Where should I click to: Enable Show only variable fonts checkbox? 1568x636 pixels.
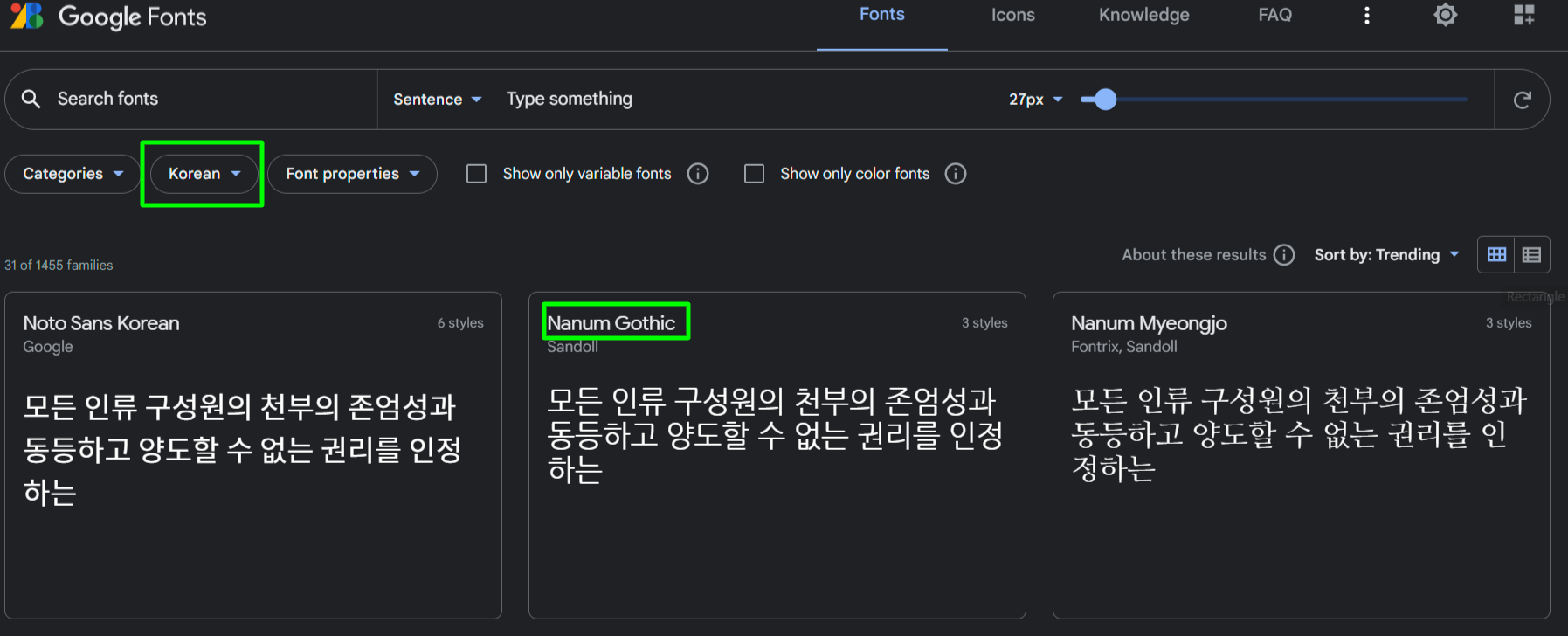click(x=476, y=174)
